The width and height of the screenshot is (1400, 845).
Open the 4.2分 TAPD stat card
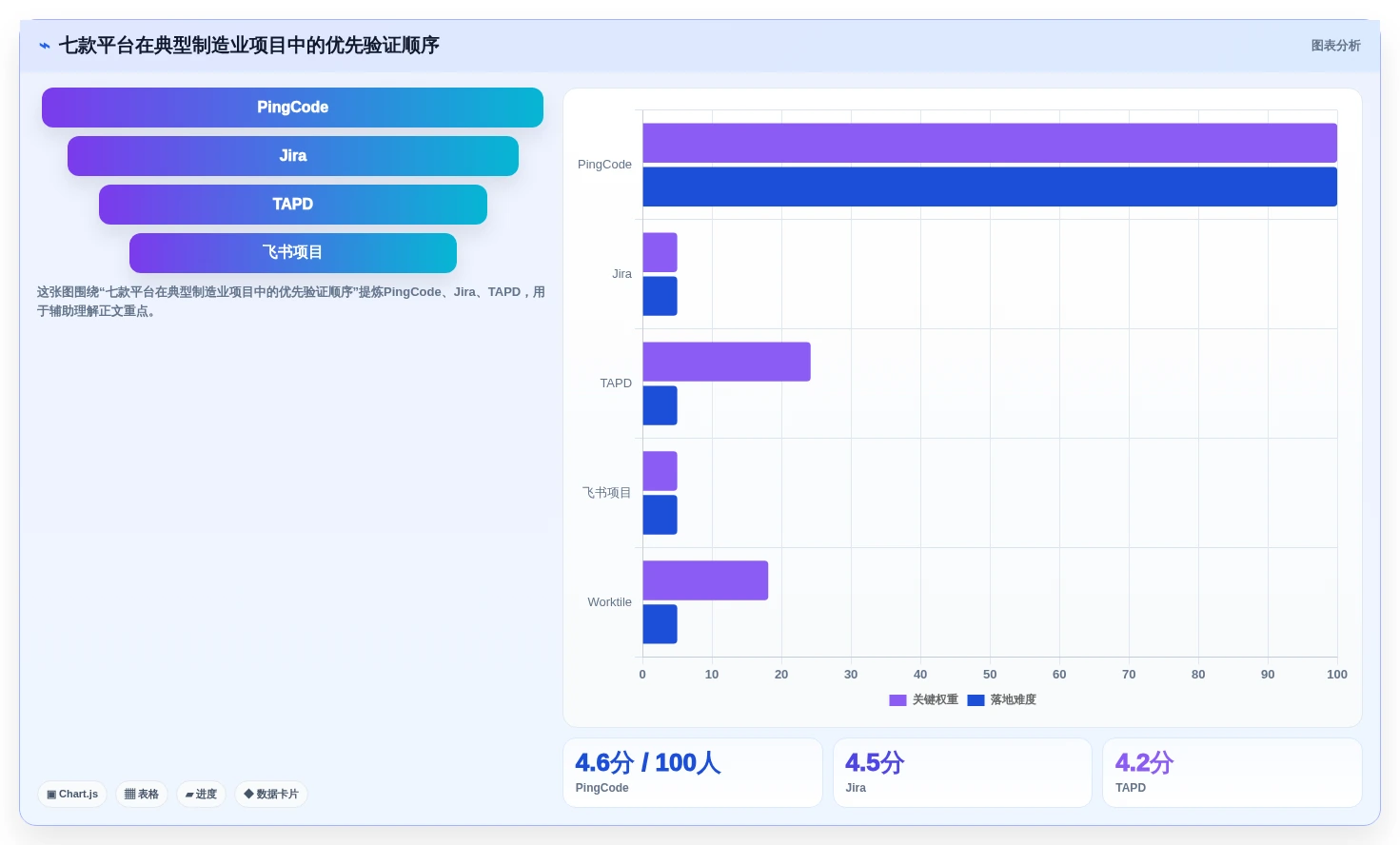[1232, 773]
